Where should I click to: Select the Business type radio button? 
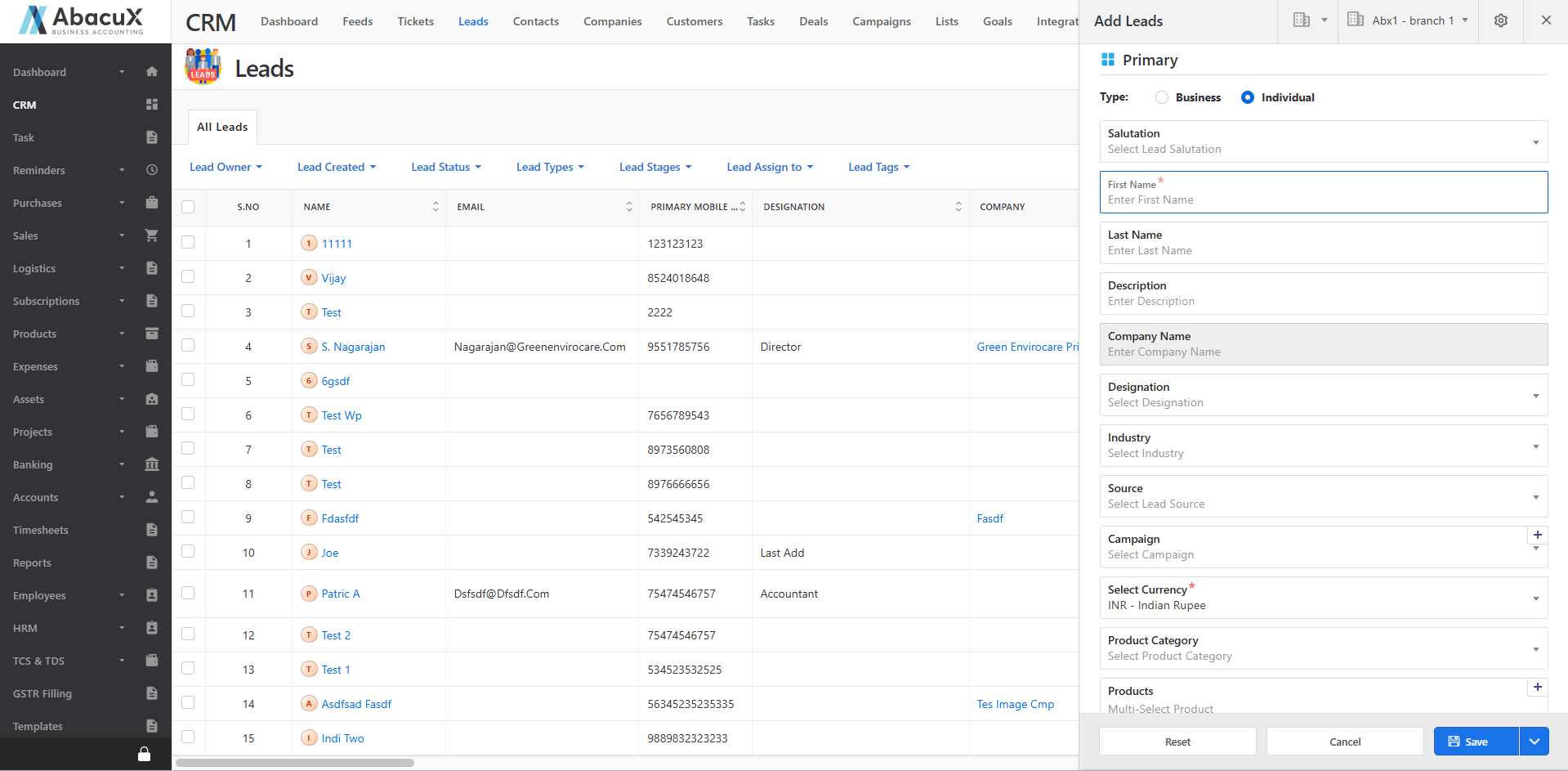click(x=1162, y=97)
